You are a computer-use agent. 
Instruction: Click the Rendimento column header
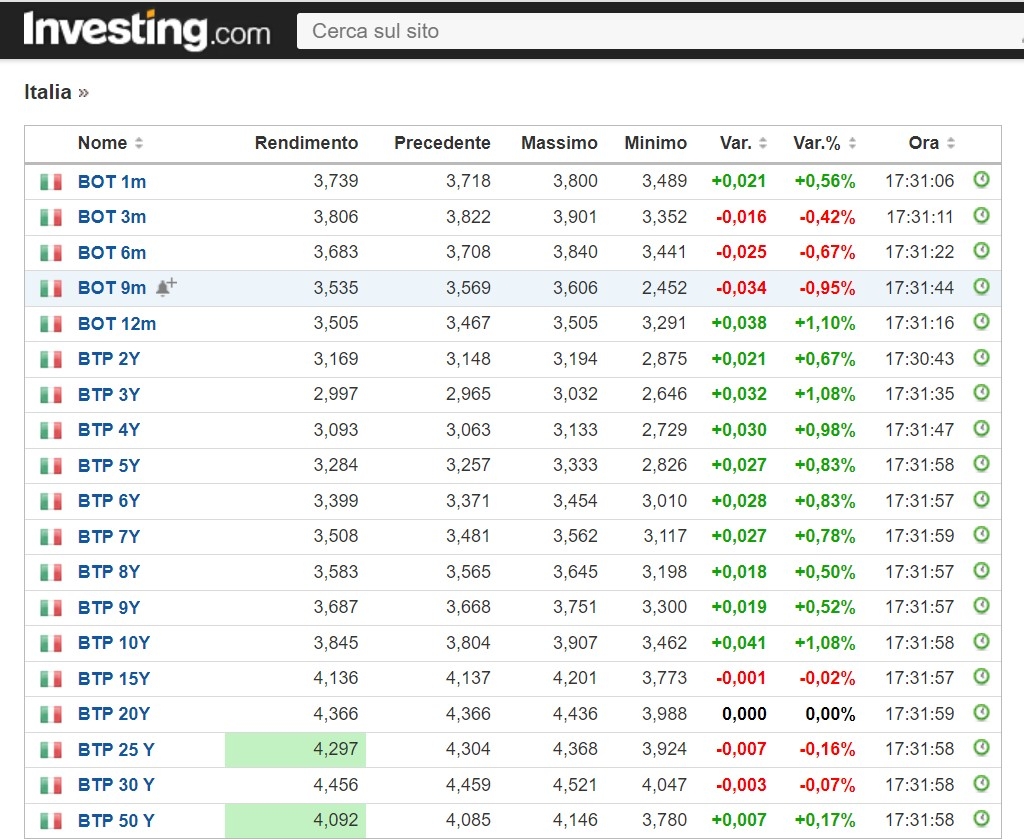coord(306,143)
